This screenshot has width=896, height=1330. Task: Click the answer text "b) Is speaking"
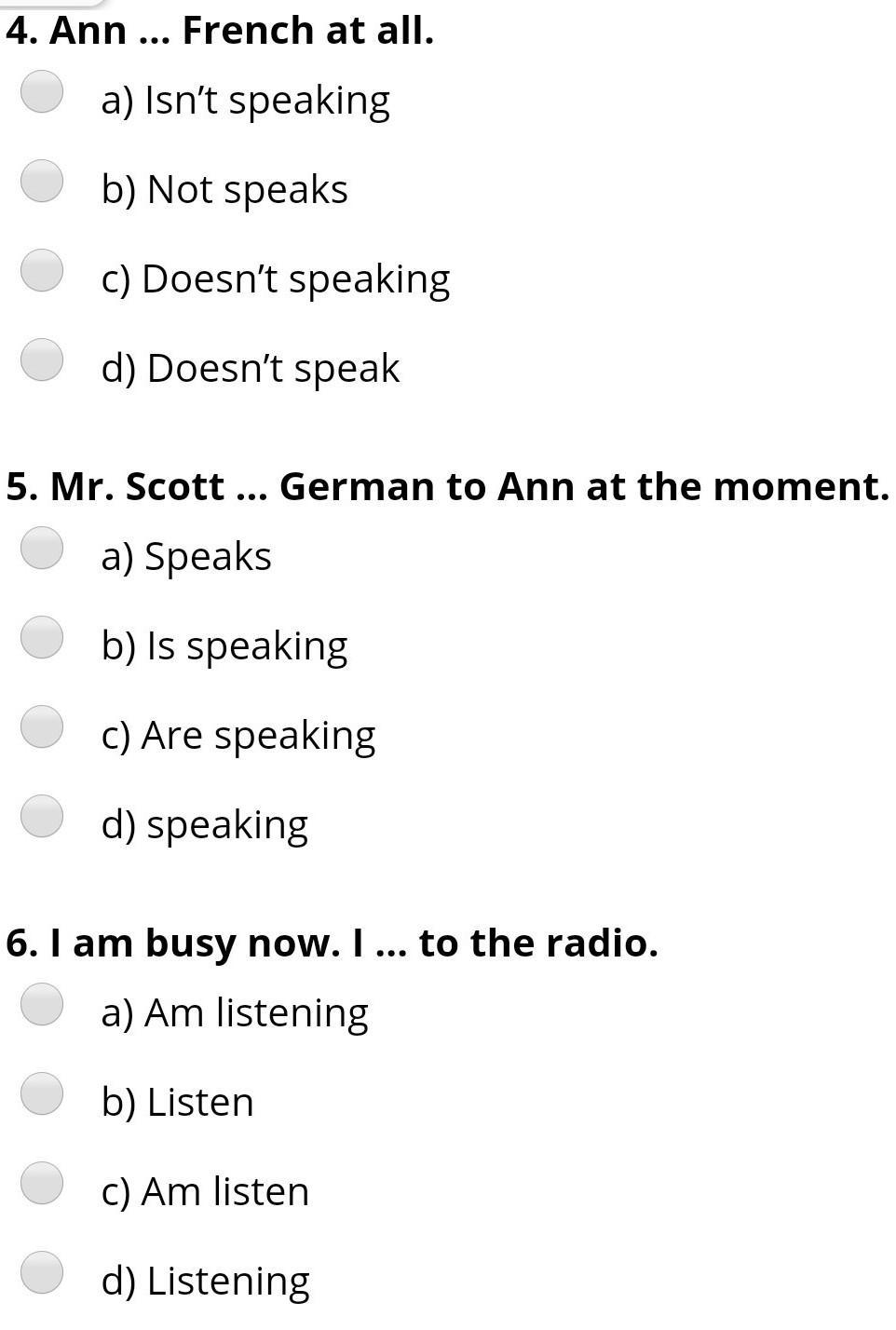pos(224,645)
